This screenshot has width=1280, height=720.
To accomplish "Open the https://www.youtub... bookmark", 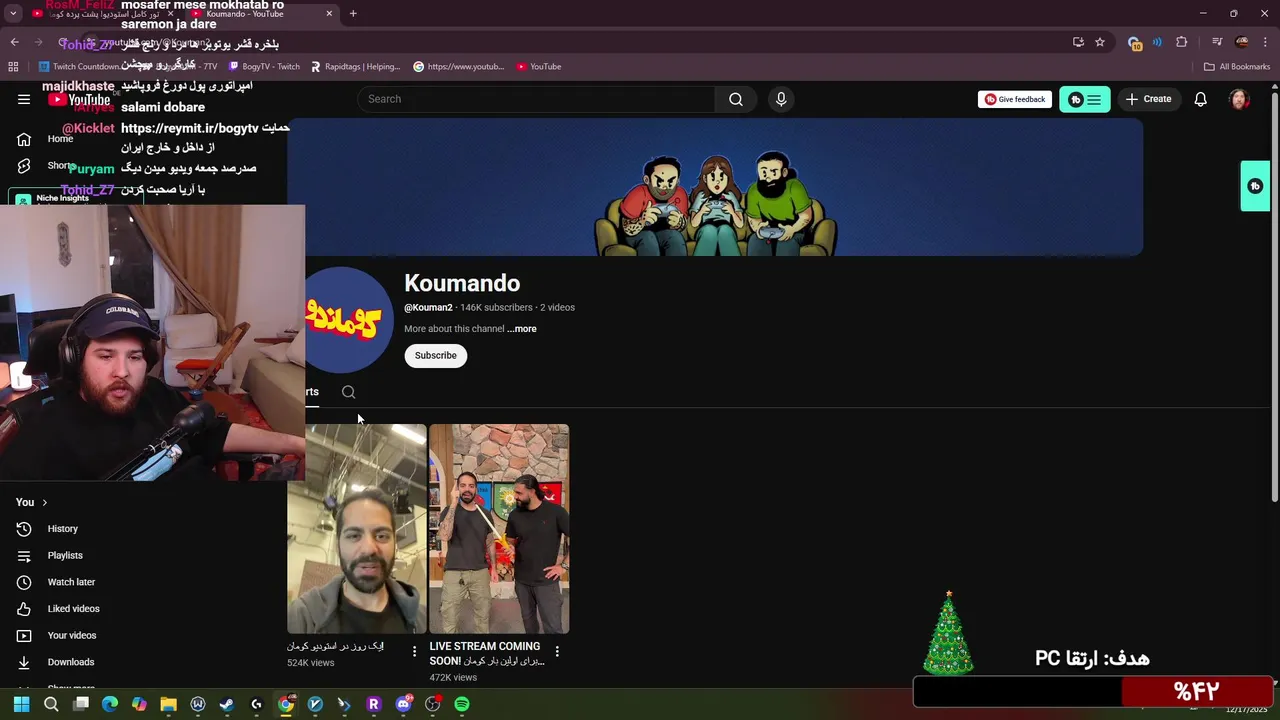I will point(459,67).
